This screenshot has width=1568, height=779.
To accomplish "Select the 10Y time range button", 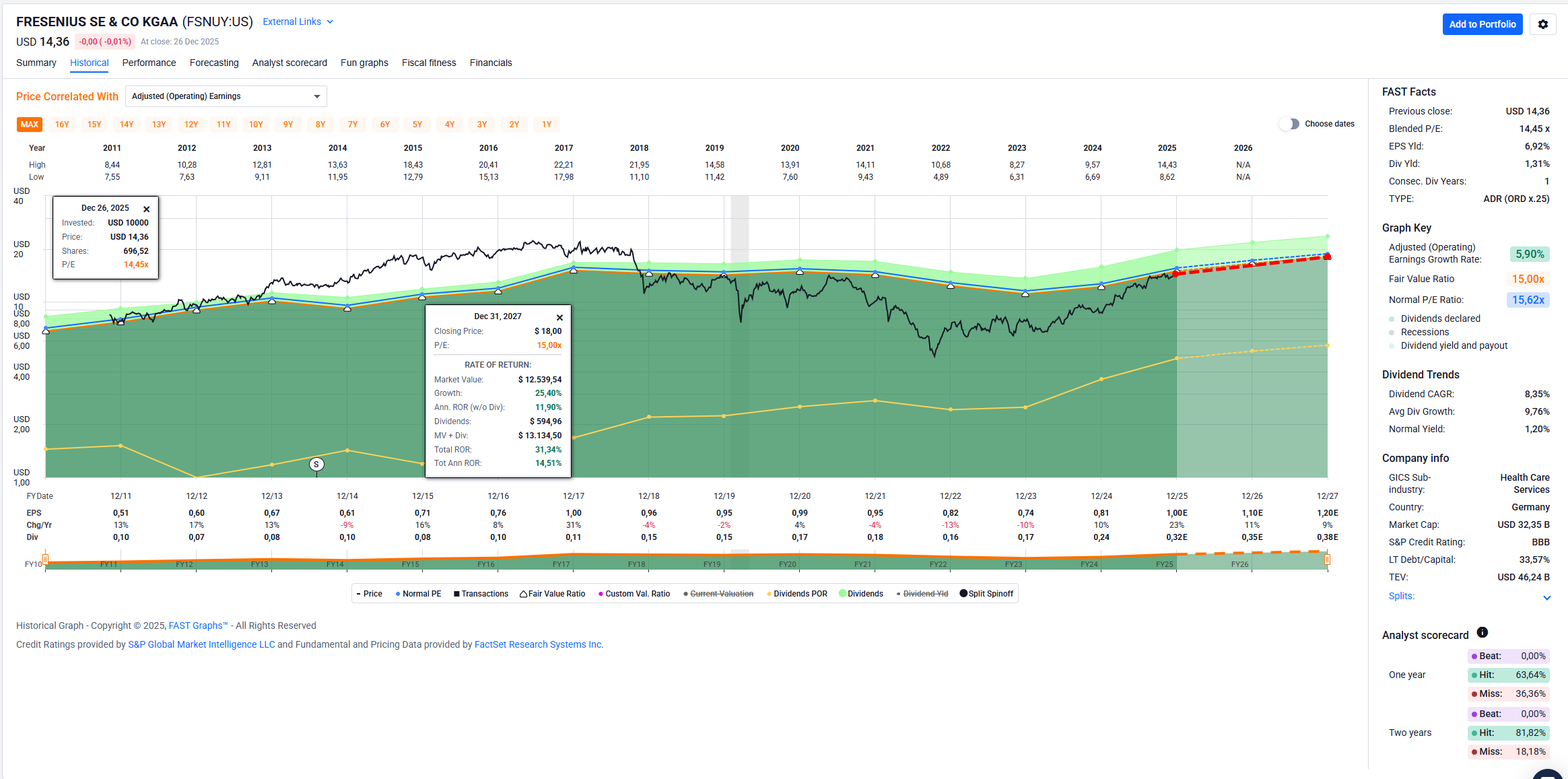I will [256, 125].
